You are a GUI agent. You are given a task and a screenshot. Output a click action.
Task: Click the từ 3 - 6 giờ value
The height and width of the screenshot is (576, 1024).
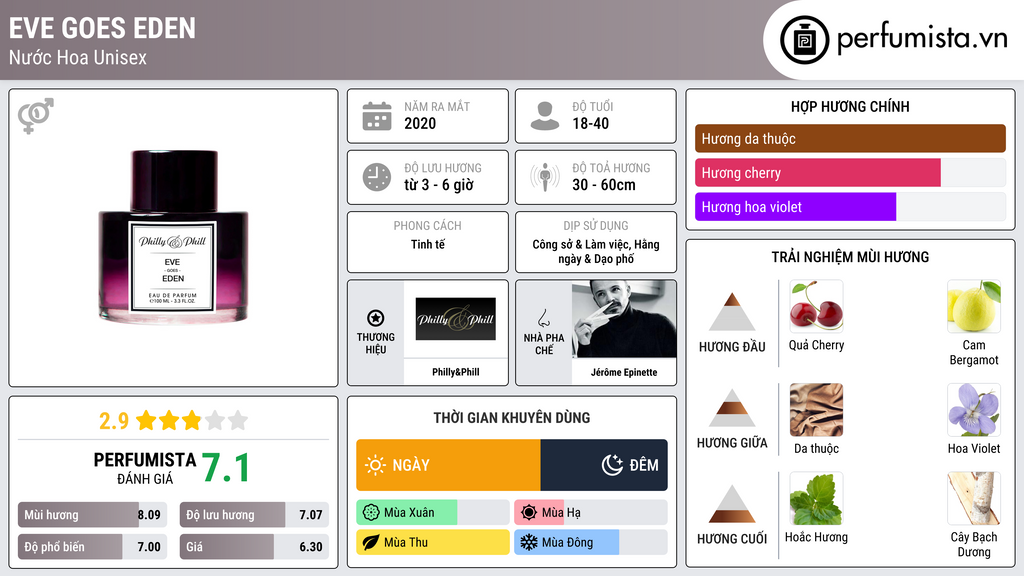coord(439,185)
